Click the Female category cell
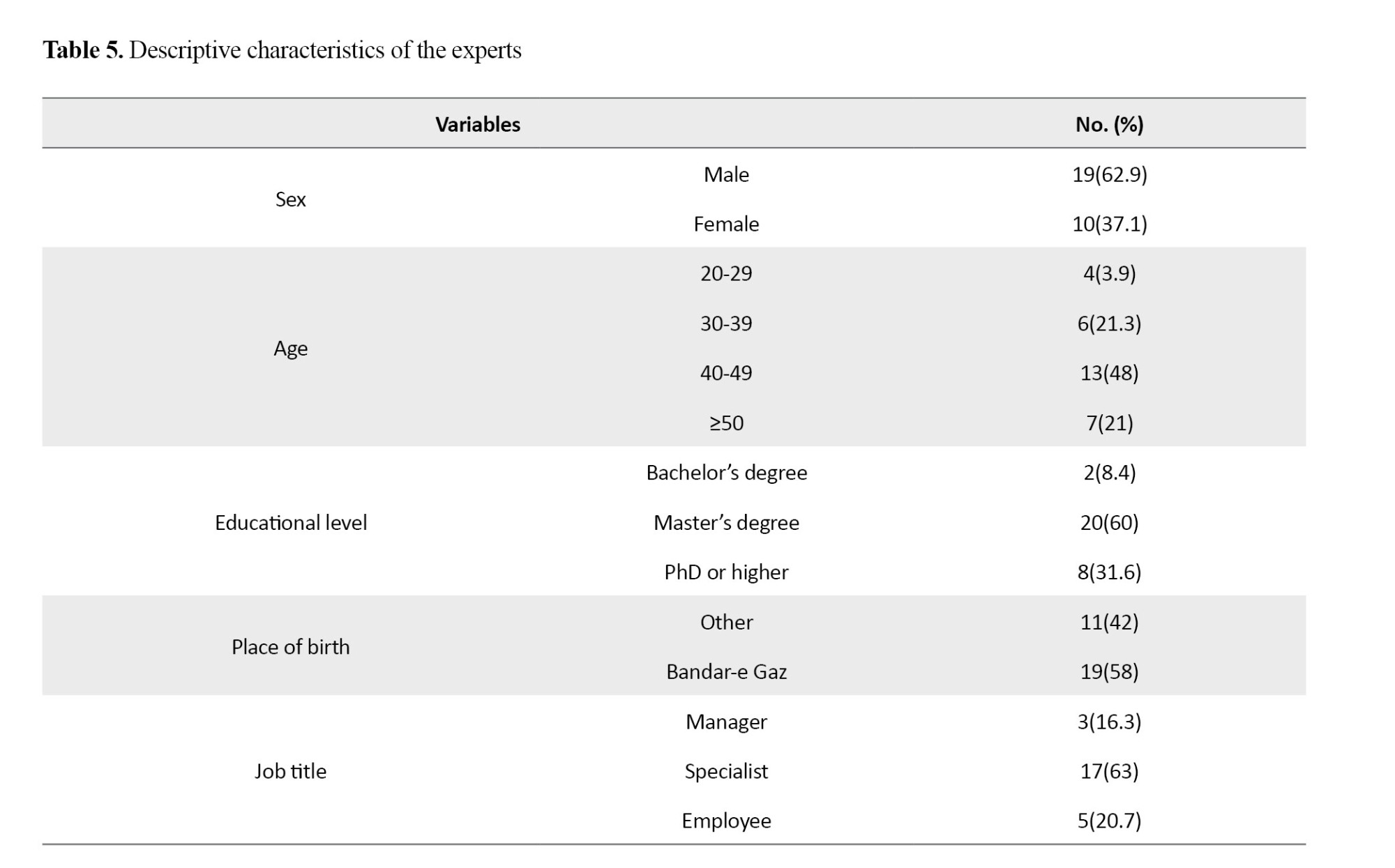Viewport: 1395px width, 868px height. (726, 224)
